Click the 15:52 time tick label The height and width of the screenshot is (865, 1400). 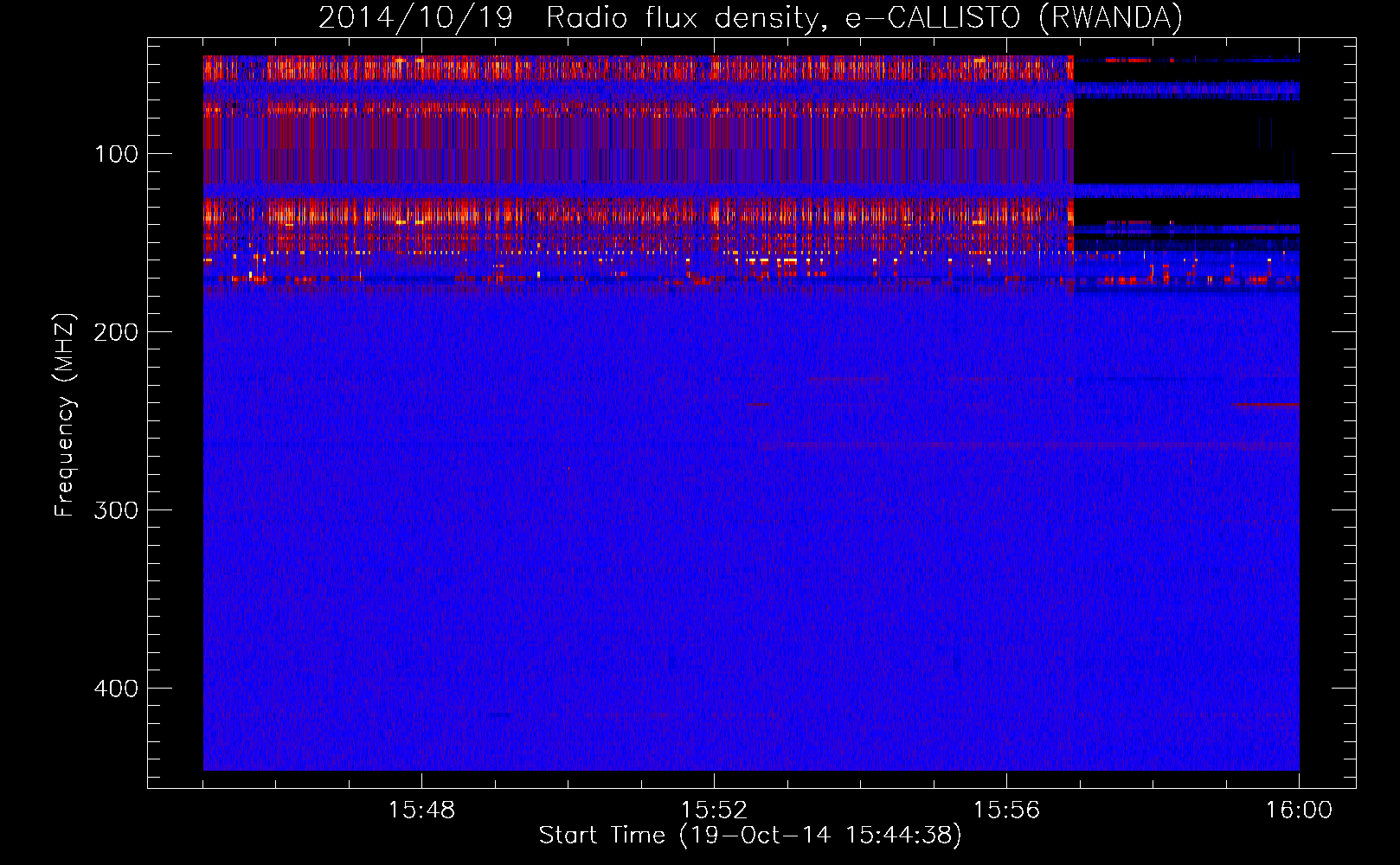tap(714, 811)
